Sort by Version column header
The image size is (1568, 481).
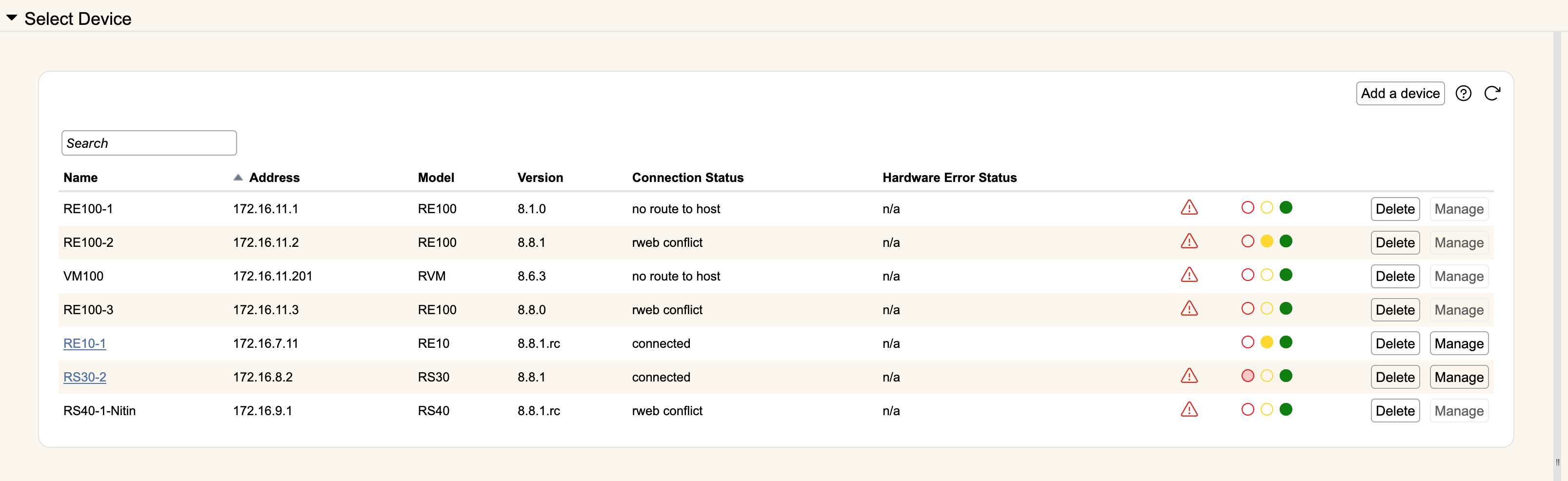point(540,178)
